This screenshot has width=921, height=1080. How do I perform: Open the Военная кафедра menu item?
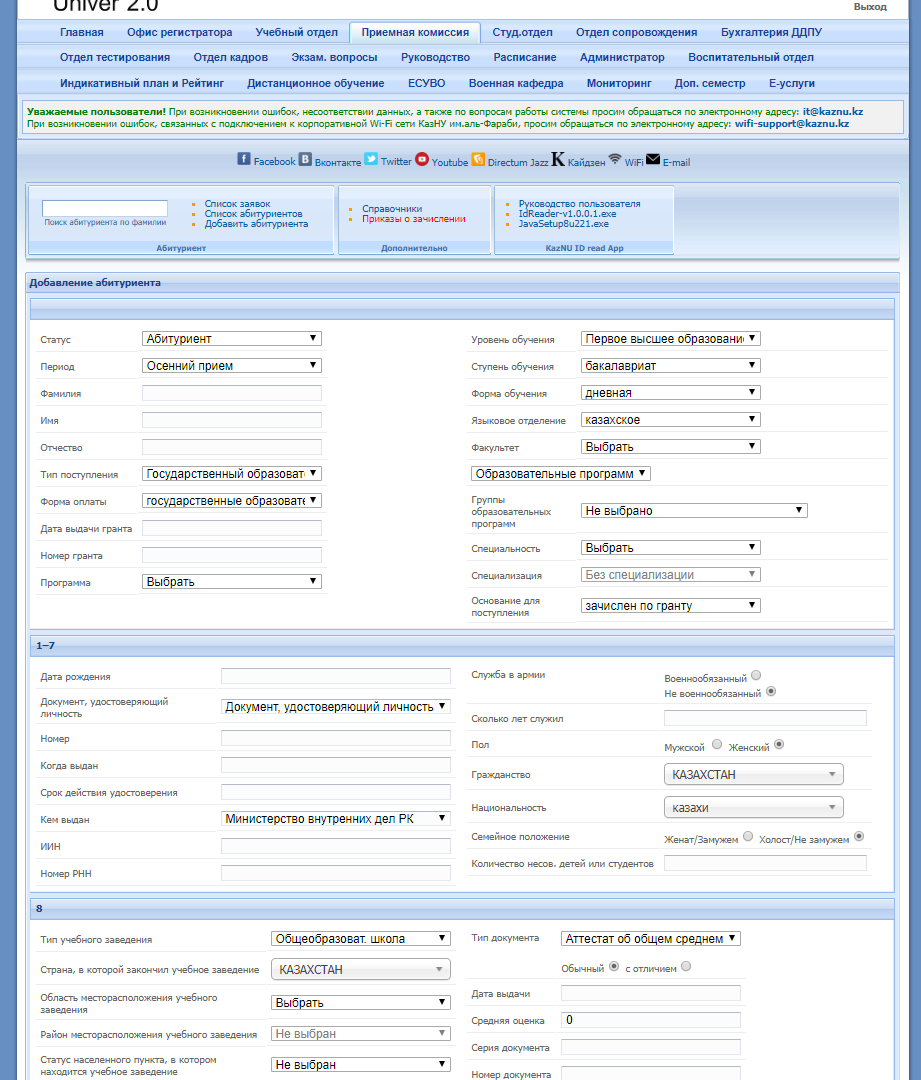pyautogui.click(x=516, y=83)
